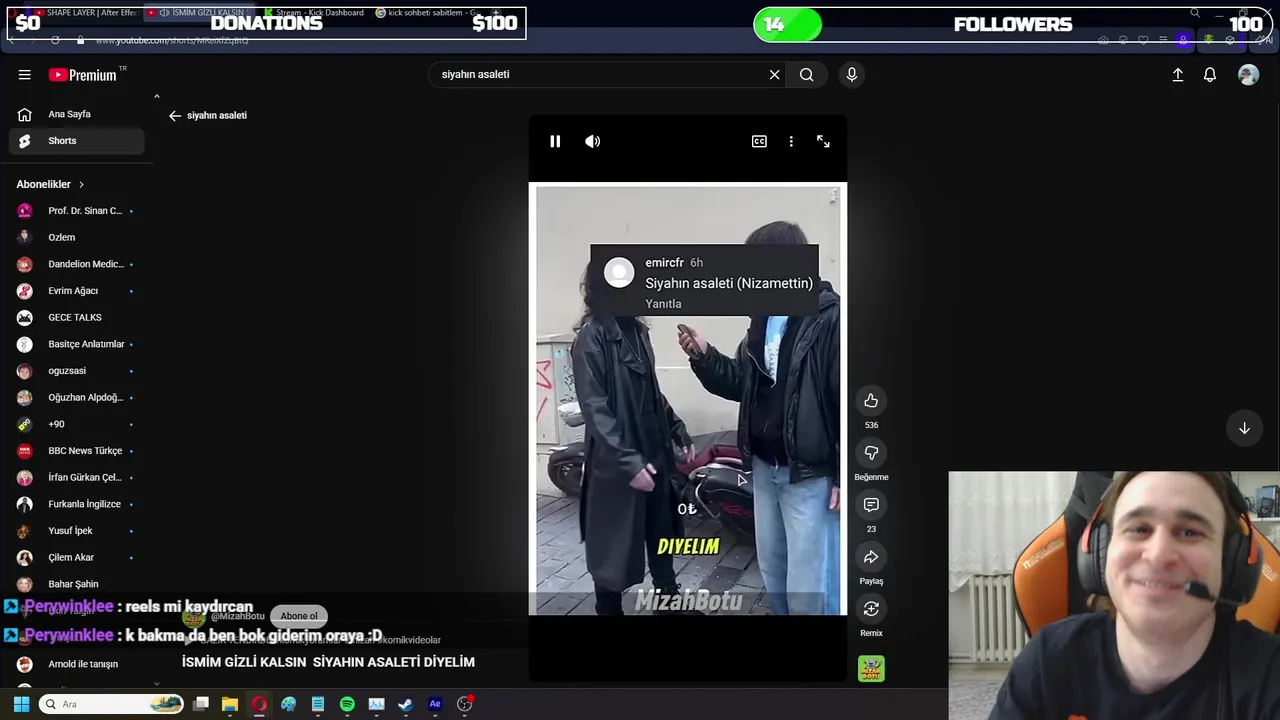Expand the Abonelikler section chevron
The image size is (1280, 720).
tap(81, 185)
